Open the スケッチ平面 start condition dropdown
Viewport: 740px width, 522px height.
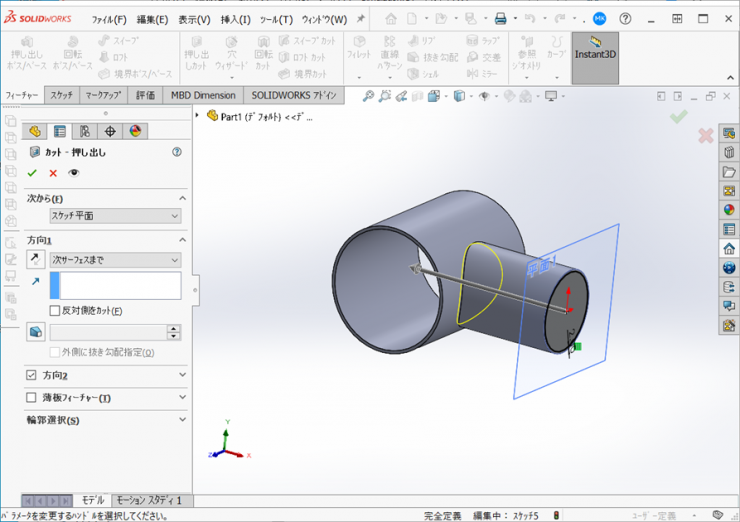tap(115, 216)
